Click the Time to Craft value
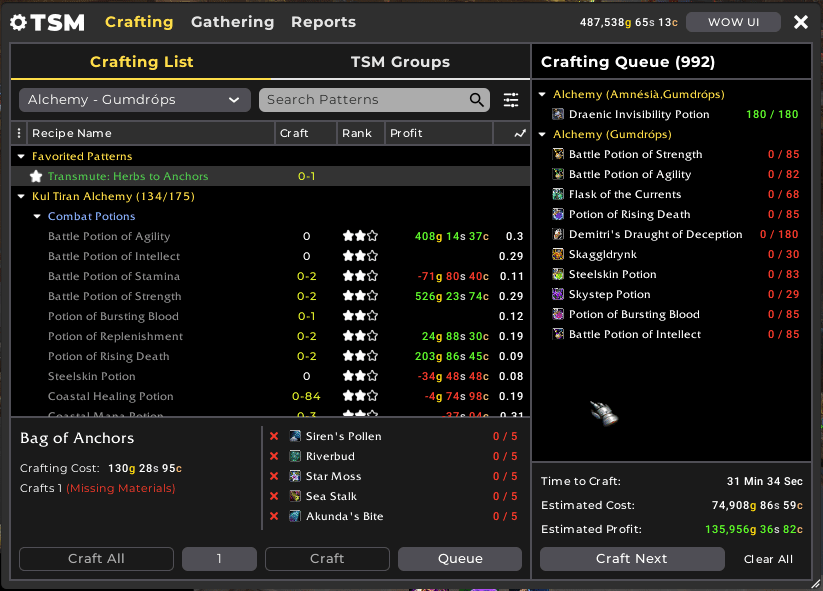 point(764,481)
